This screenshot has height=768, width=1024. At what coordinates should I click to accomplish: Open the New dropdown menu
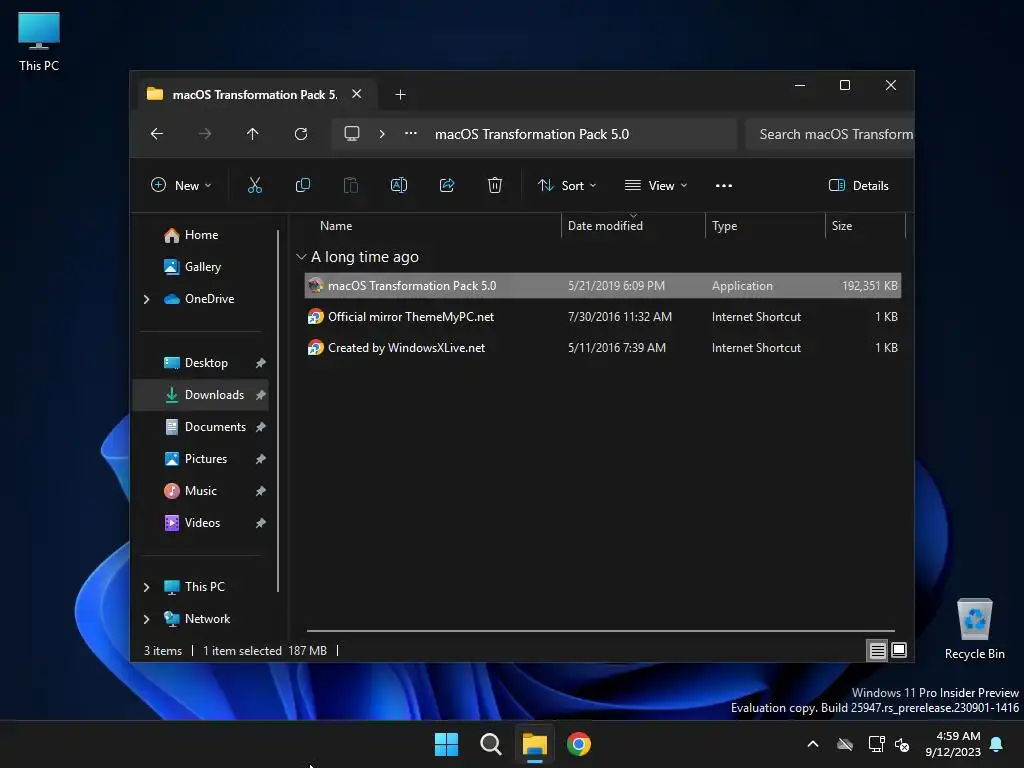181,185
